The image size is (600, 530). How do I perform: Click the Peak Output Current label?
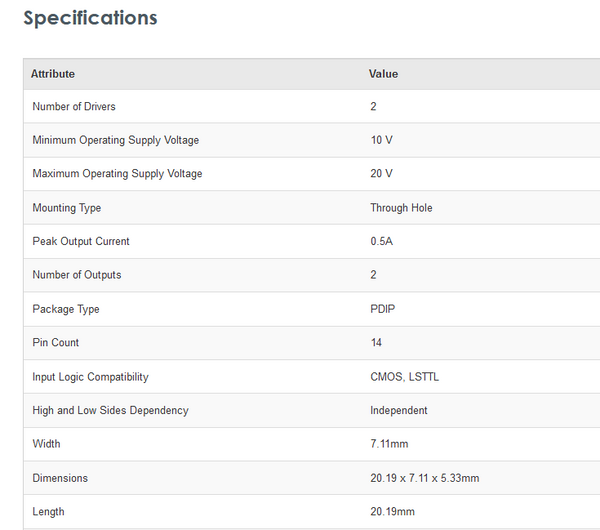pos(81,241)
